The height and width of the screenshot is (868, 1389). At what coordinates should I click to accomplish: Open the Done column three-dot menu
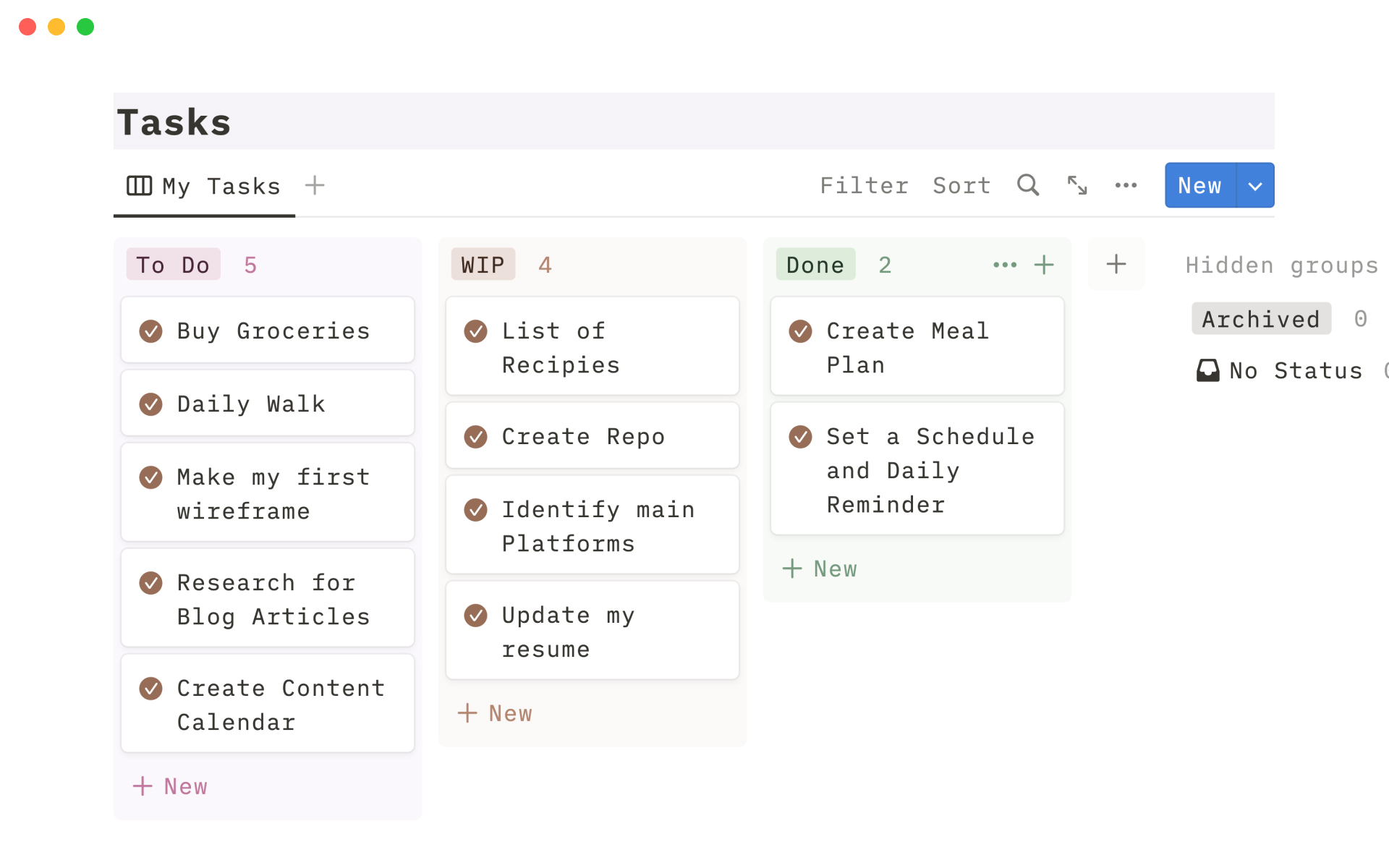tap(1005, 265)
